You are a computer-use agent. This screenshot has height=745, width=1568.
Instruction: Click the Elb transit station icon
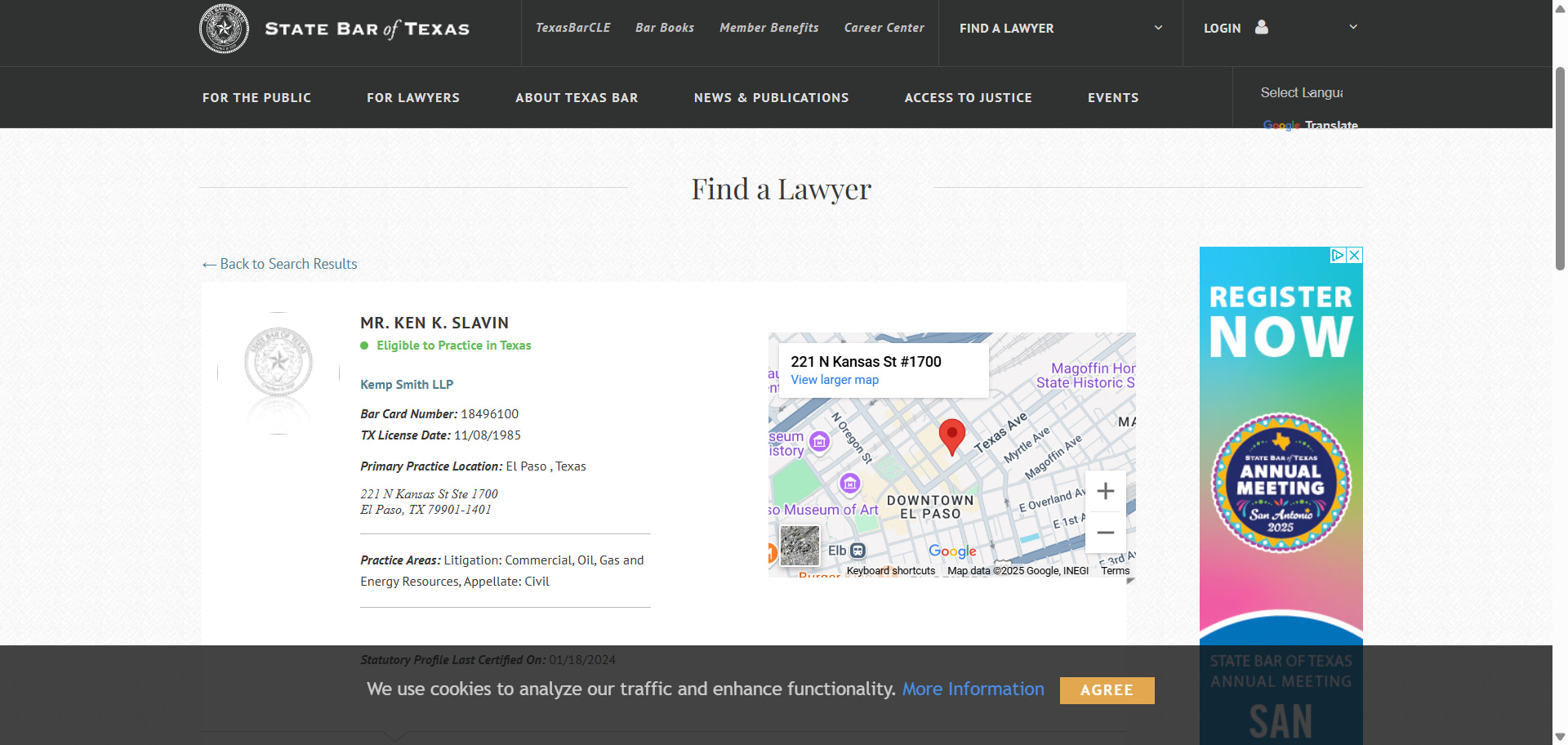[857, 551]
